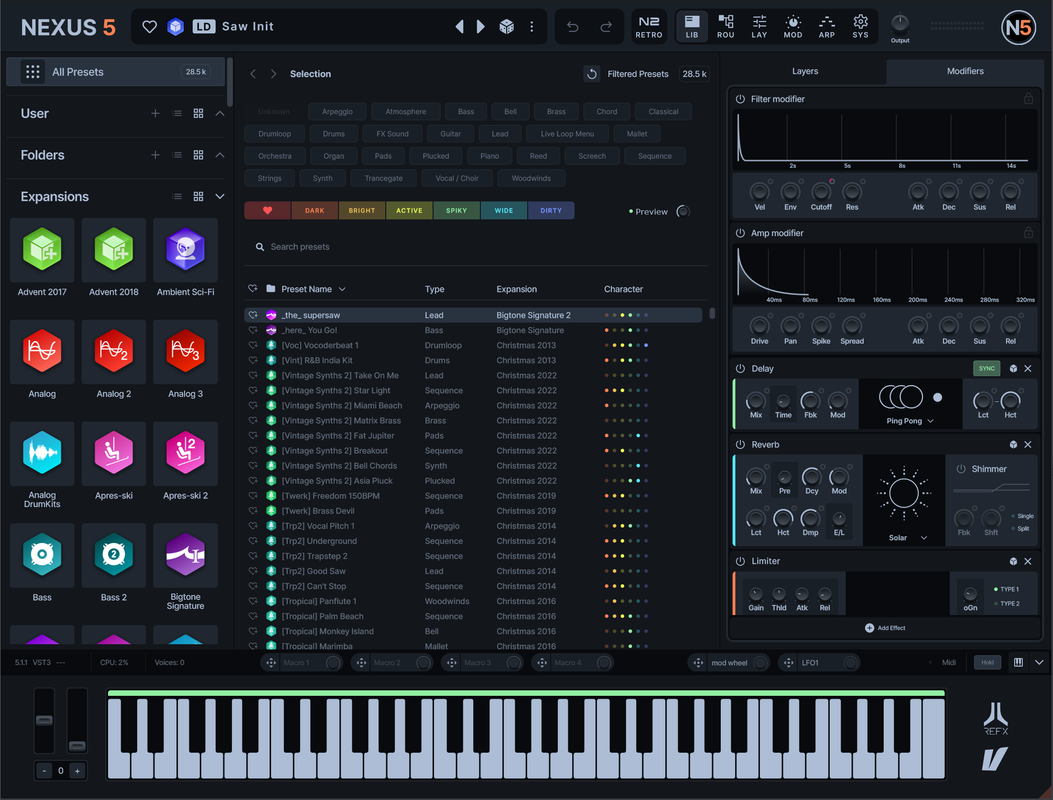
Task: Open the Solar reverb type dropdown
Action: point(908,538)
